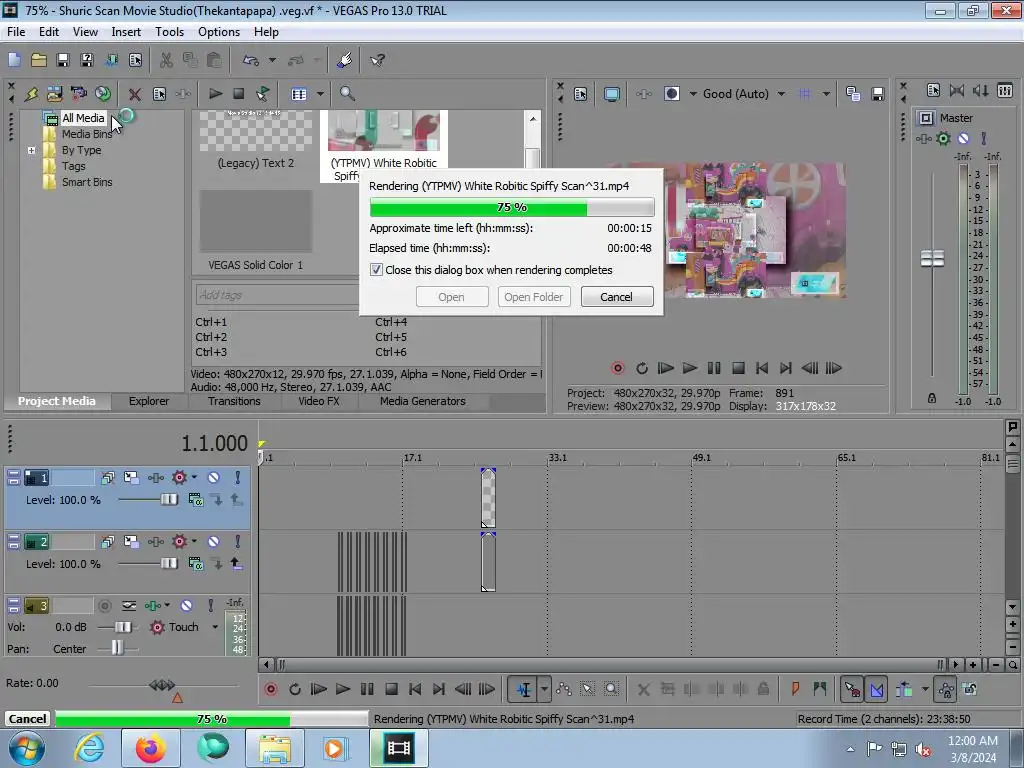Viewport: 1024px width, 768px height.
Task: Click the Master FX green gear icon
Action: point(943,138)
